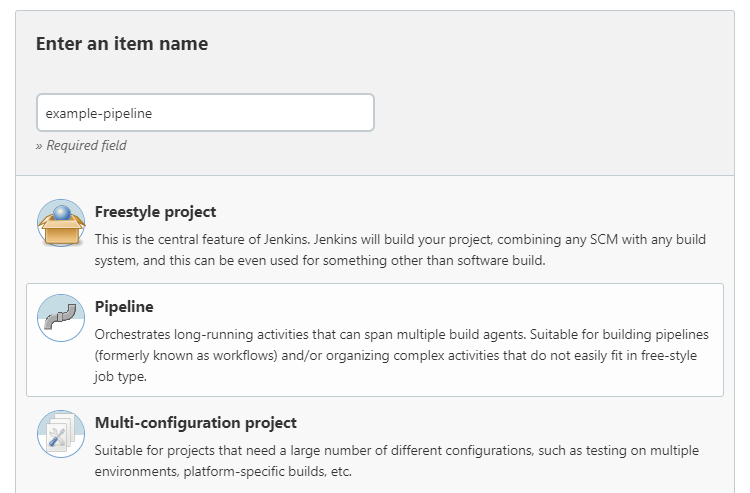Screen dimensions: 750x493
Task: Select the Freestyle project title
Action: (x=155, y=212)
